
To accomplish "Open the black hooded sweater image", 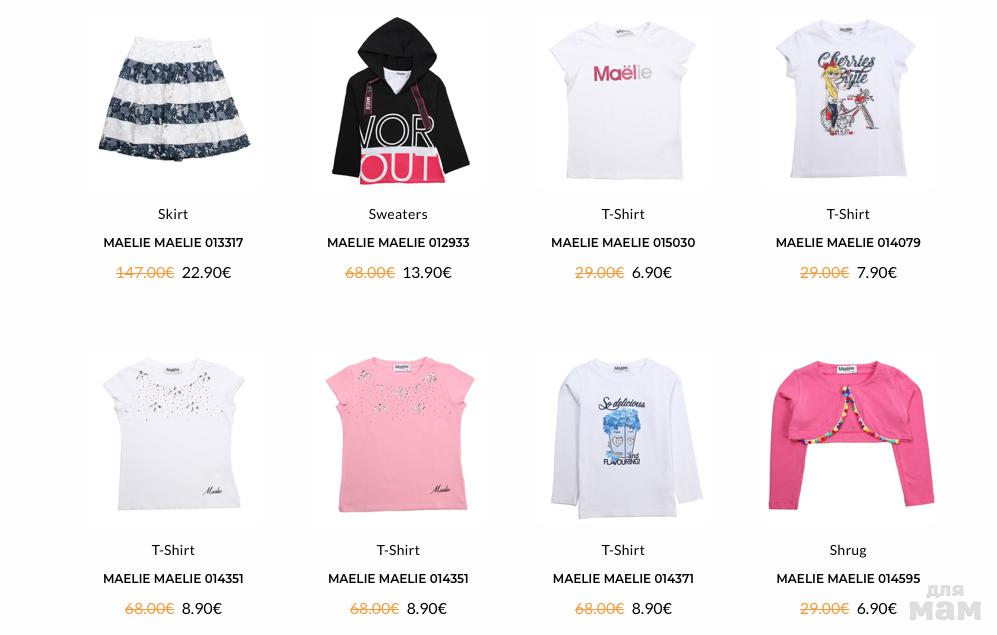I will (399, 101).
